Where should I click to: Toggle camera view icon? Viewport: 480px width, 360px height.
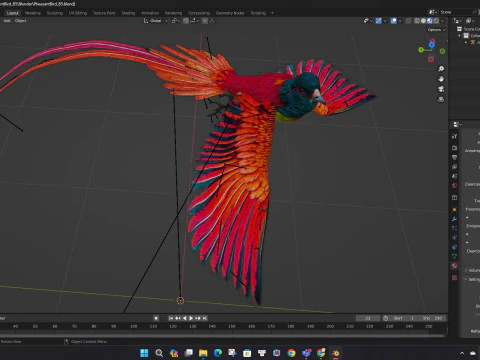pyautogui.click(x=441, y=89)
